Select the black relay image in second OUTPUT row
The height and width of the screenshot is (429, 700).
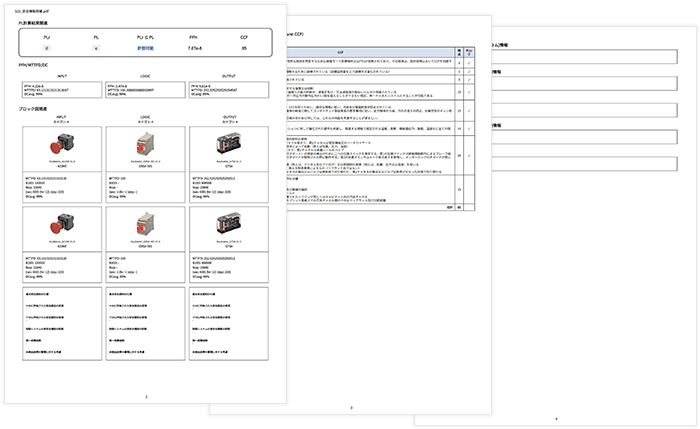coord(229,224)
